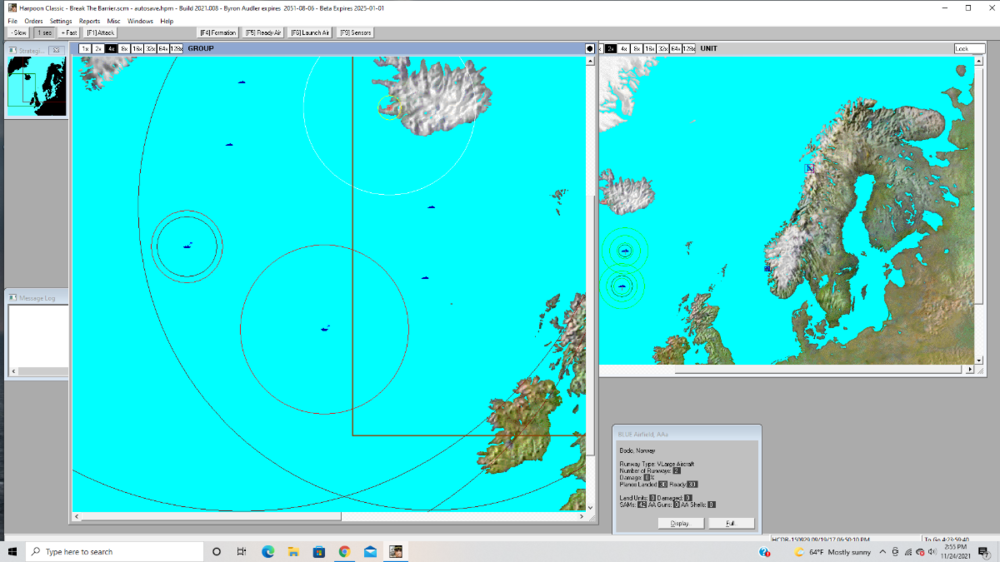Image resolution: width=1000 pixels, height=562 pixels.
Task: Click the Strategic map thumbnail
Action: [36, 87]
